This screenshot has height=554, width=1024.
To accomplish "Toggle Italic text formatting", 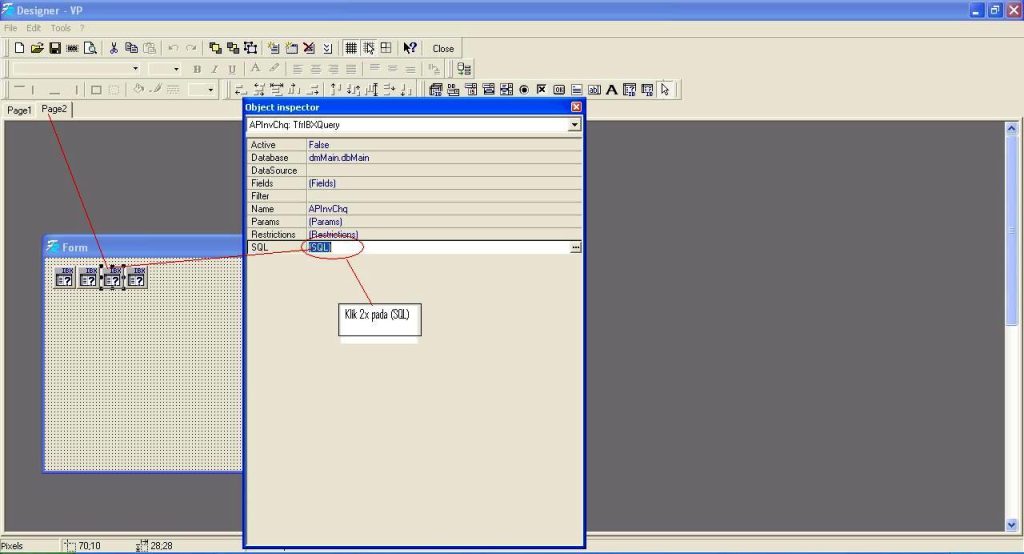I will [x=214, y=69].
